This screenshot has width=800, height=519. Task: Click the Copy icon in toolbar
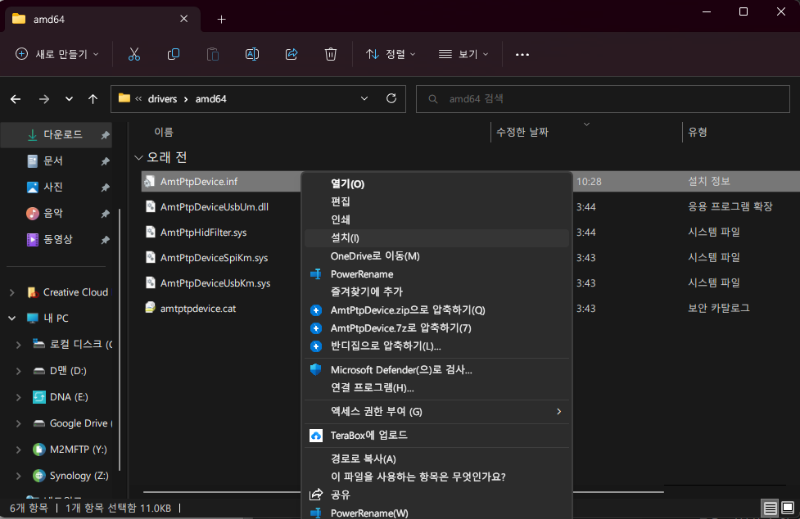coord(173,54)
